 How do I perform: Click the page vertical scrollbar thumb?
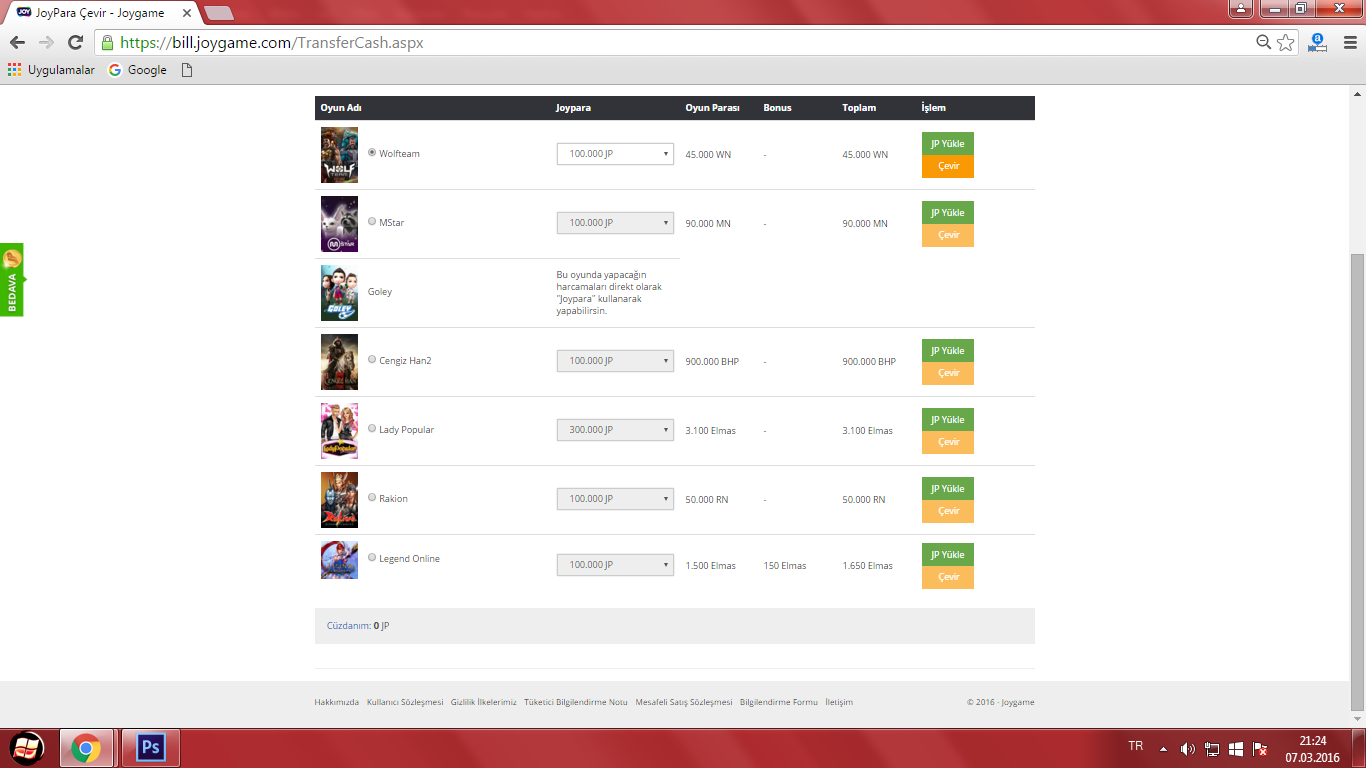(1357, 480)
